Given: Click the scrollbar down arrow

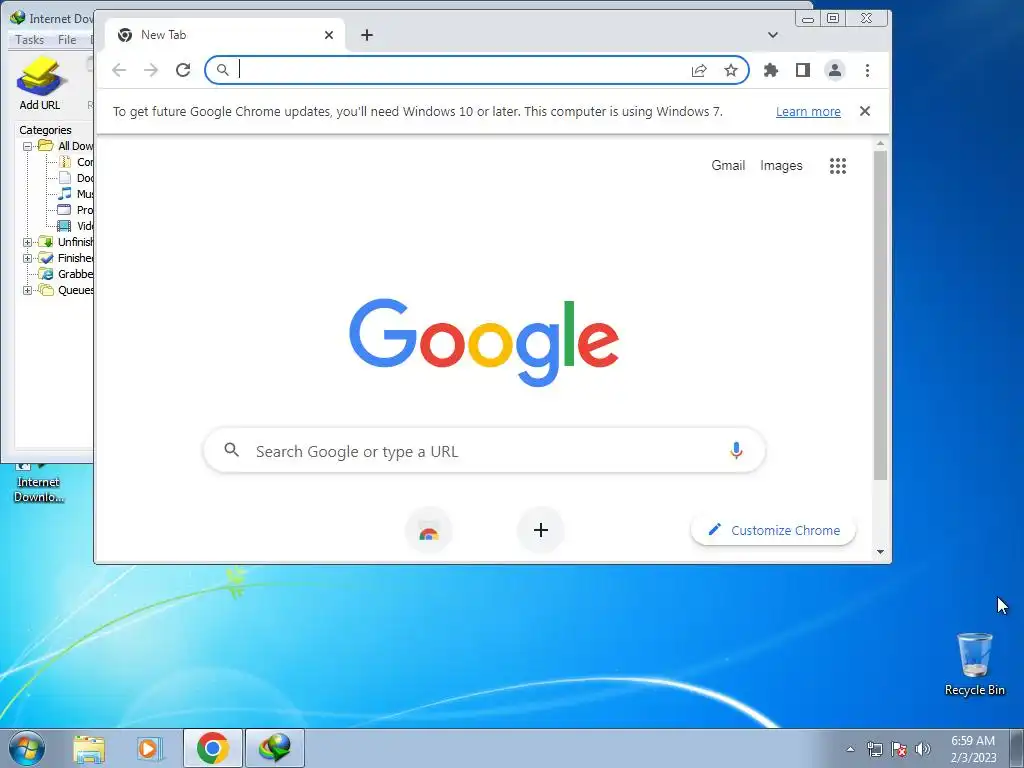Looking at the screenshot, I should coord(880,552).
